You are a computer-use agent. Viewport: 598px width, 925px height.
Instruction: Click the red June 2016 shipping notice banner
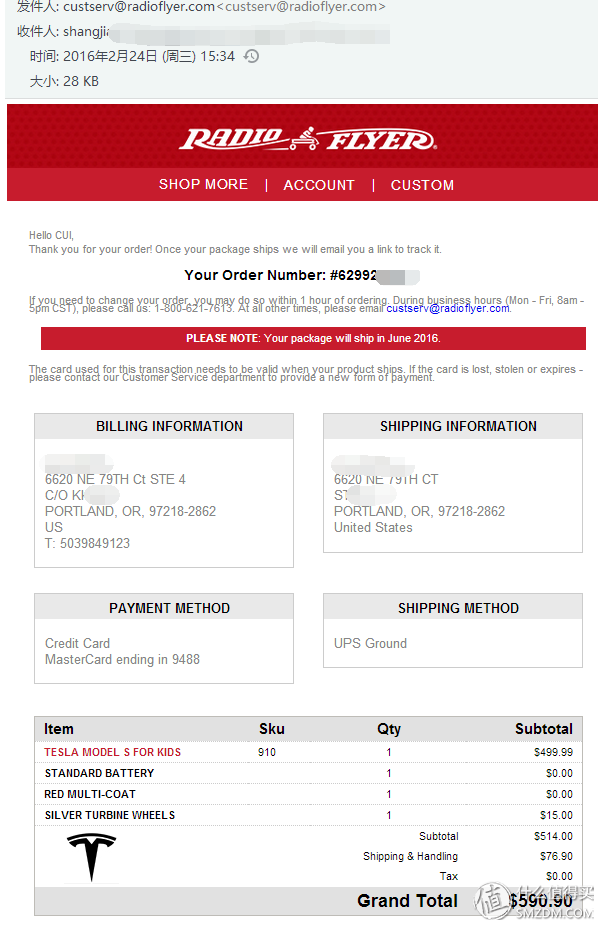[x=313, y=338]
